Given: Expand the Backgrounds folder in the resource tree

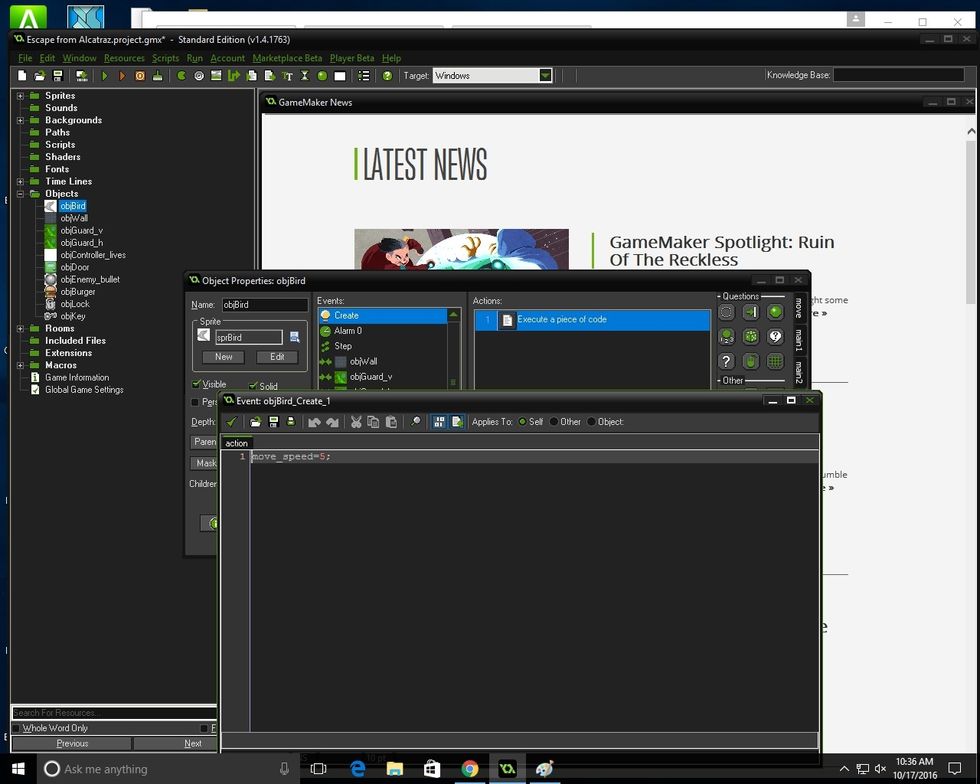Looking at the screenshot, I should (x=20, y=120).
